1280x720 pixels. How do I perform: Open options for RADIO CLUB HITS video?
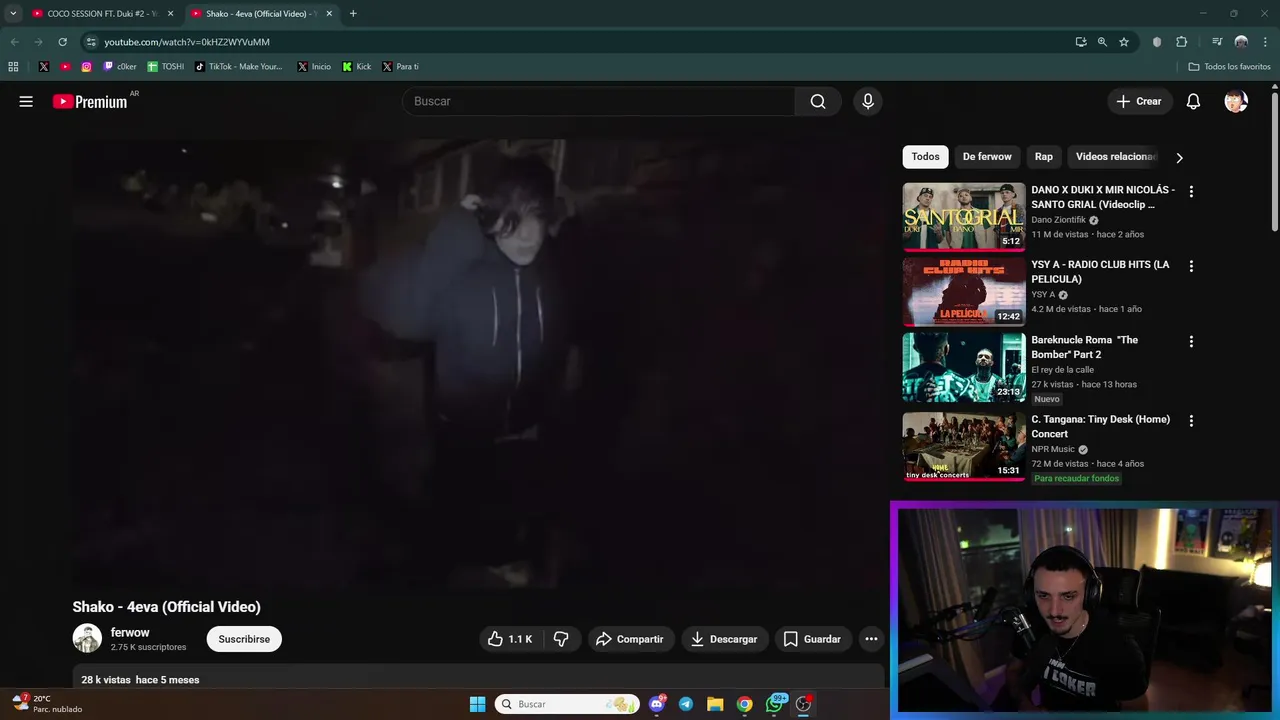click(x=1190, y=266)
